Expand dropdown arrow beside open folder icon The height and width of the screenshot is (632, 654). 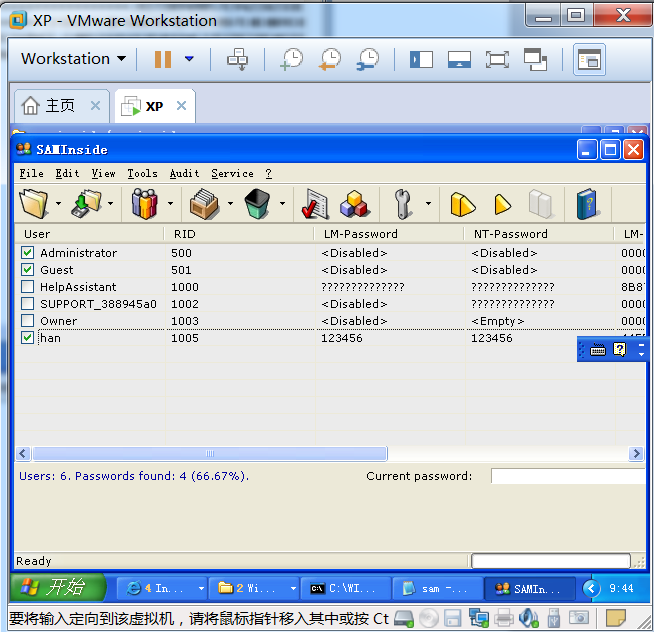[58, 204]
